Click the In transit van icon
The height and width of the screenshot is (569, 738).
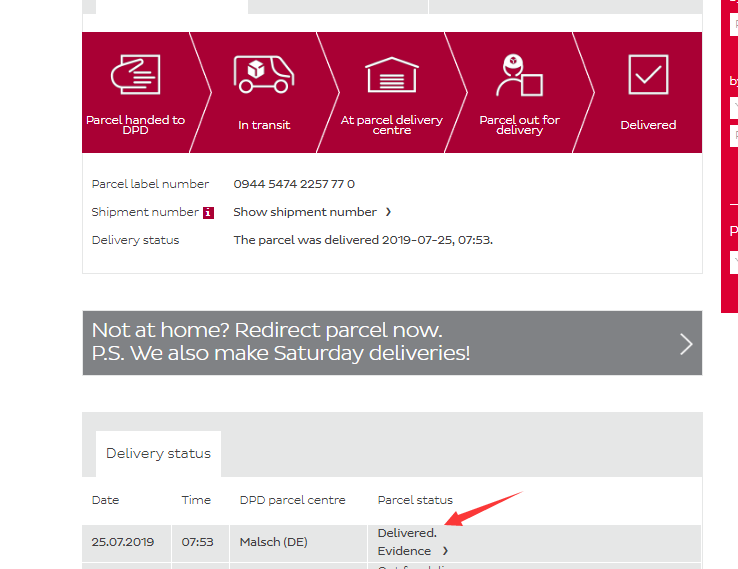[264, 74]
